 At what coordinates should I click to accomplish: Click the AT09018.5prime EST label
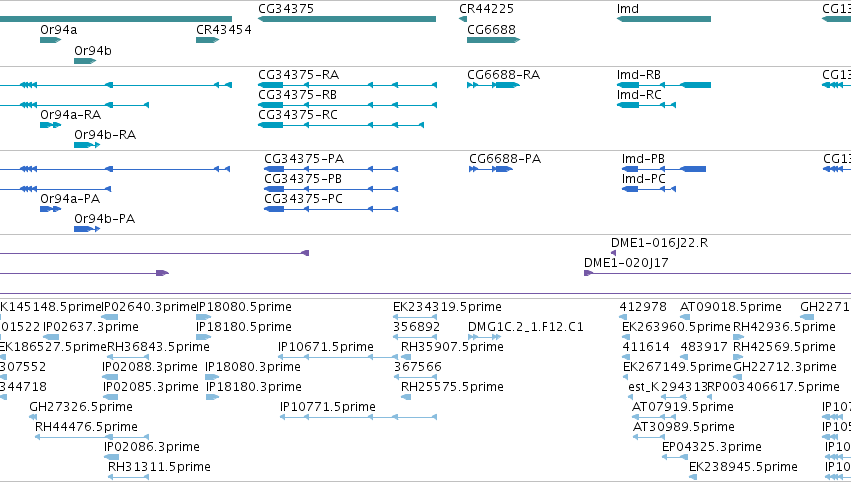(x=731, y=307)
